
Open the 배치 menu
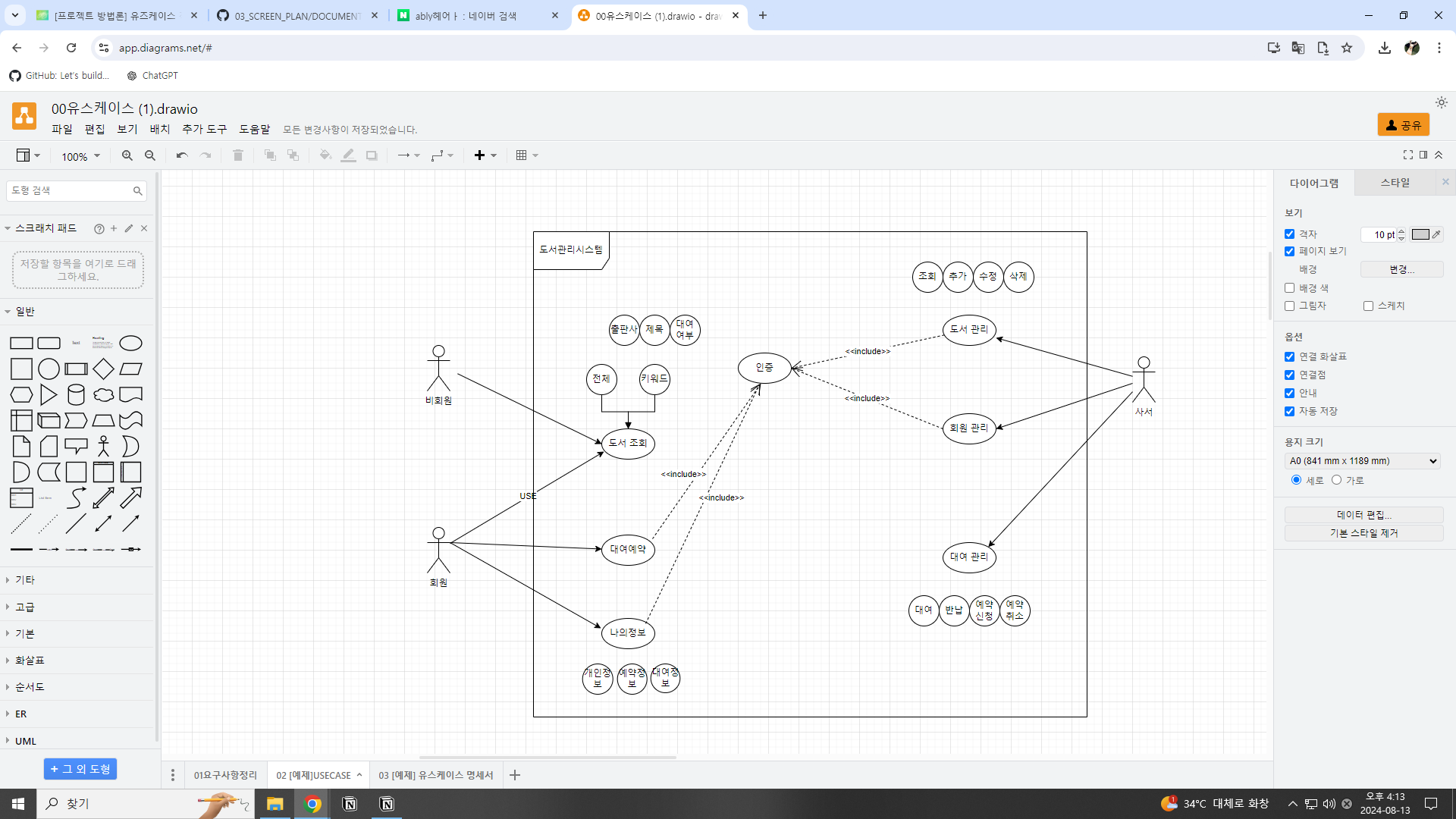point(159,129)
